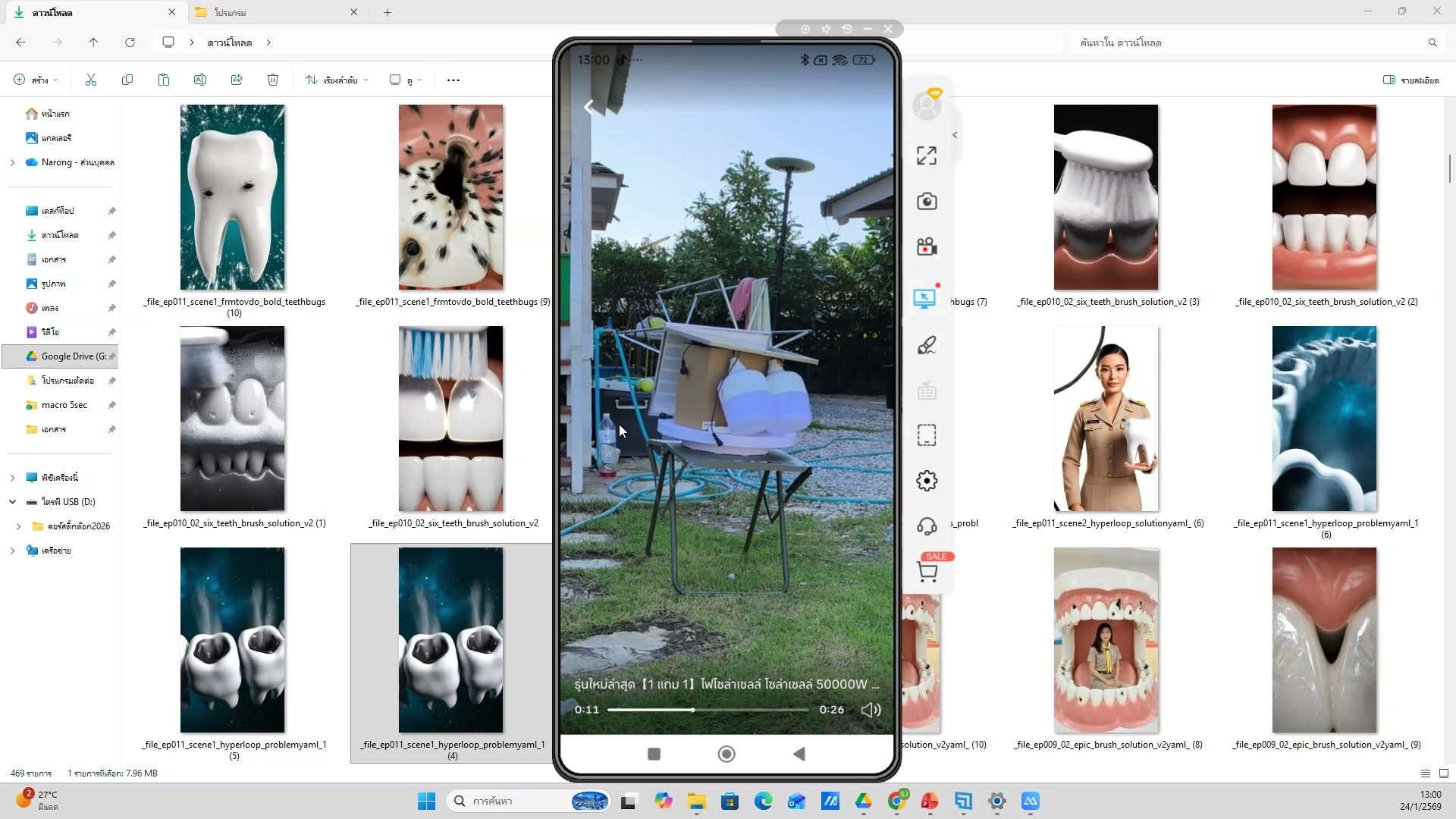1456x819 pixels.
Task: Select the brush annotation tool in sidebar
Action: [x=926, y=346]
